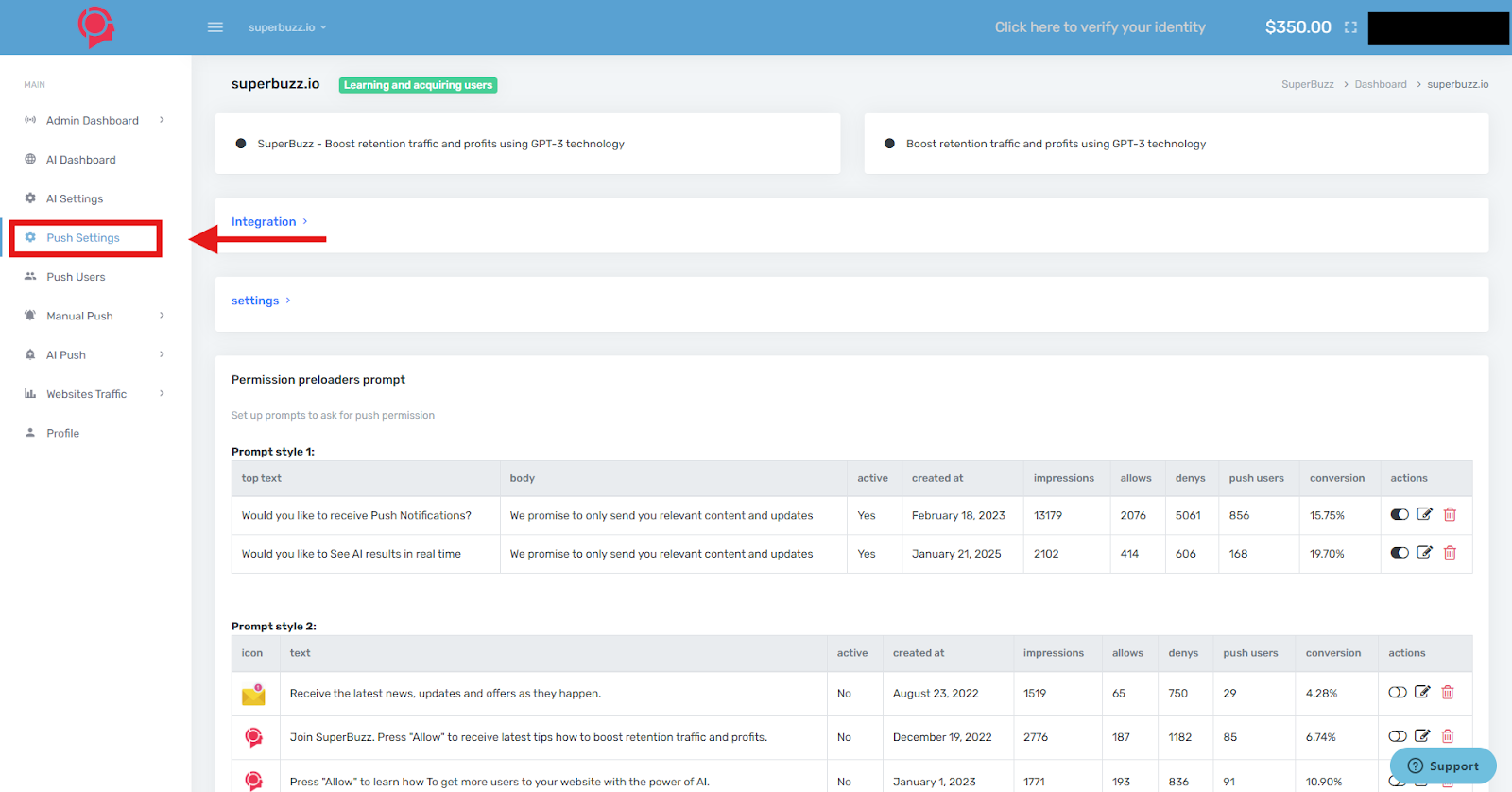Click the black account box at the top right
The width and height of the screenshot is (1512, 792).
(x=1438, y=28)
